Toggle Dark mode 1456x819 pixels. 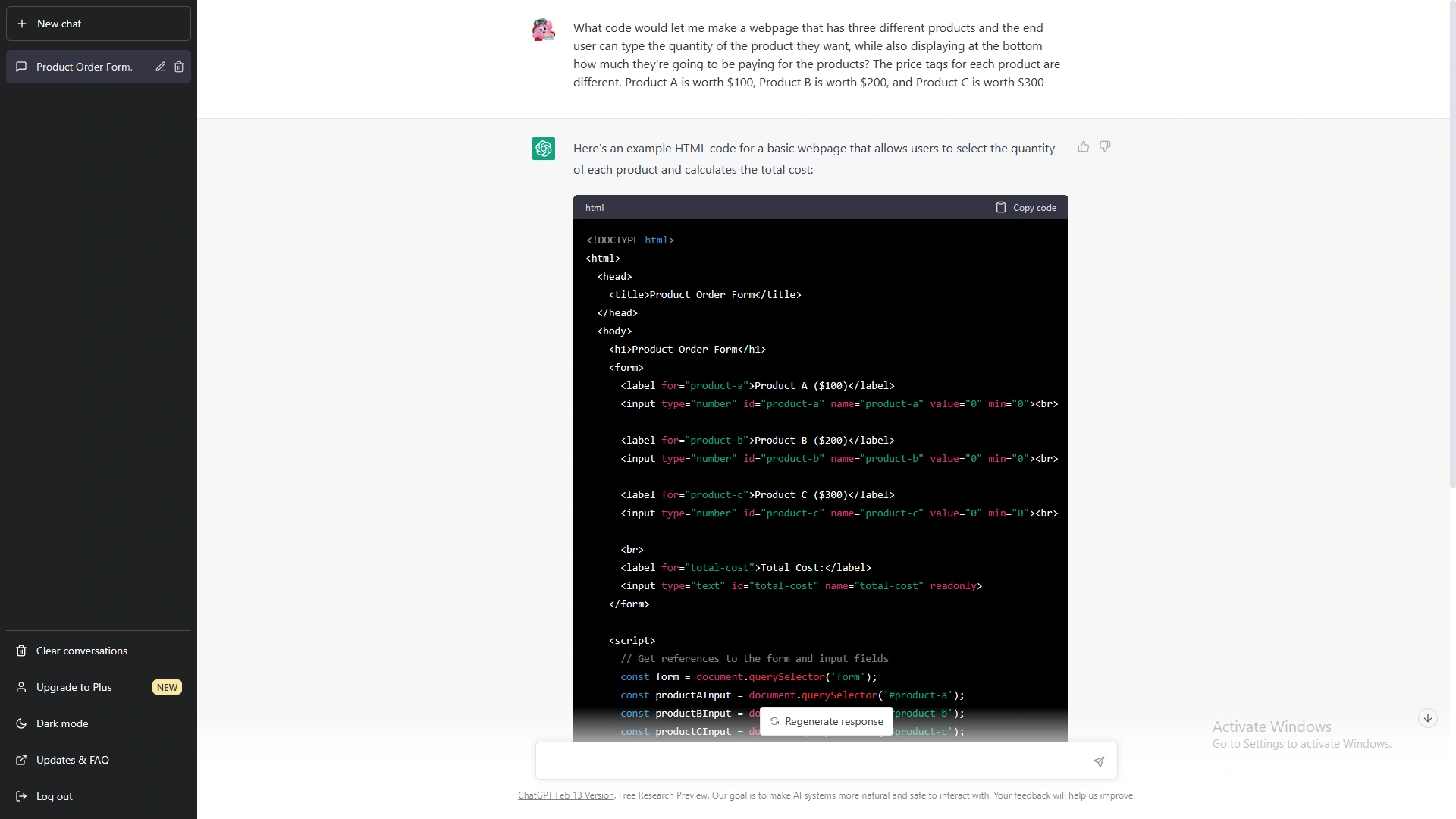[61, 723]
